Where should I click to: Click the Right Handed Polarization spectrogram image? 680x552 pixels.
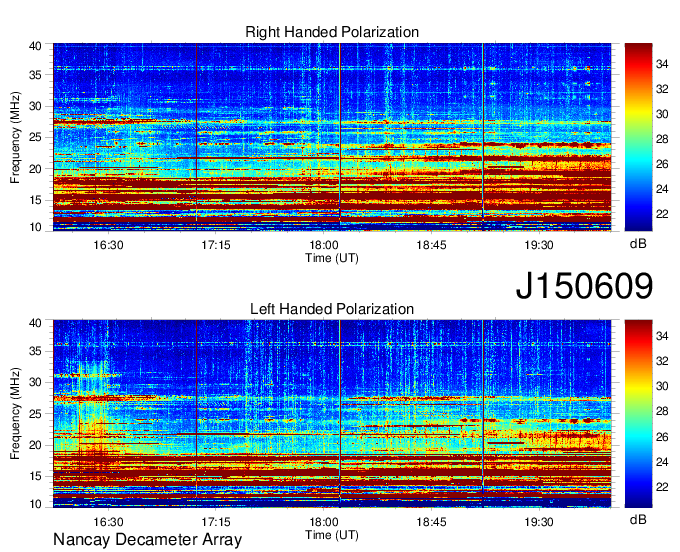point(332,137)
